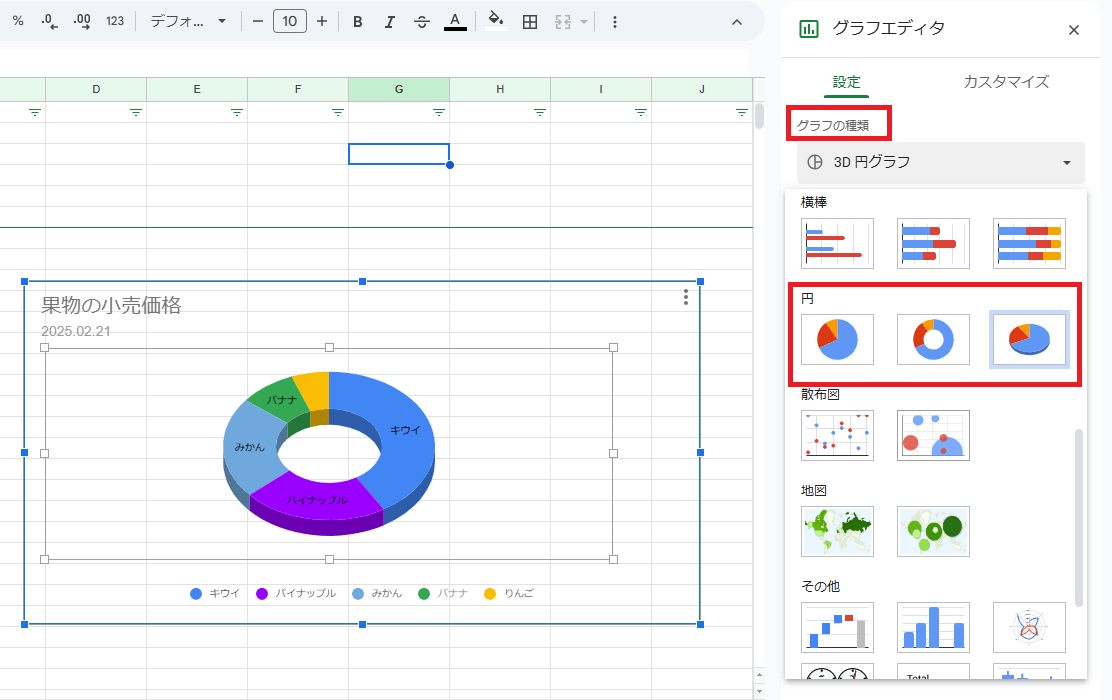Click the キウイ legend entry
This screenshot has width=1112, height=700.
click(216, 594)
